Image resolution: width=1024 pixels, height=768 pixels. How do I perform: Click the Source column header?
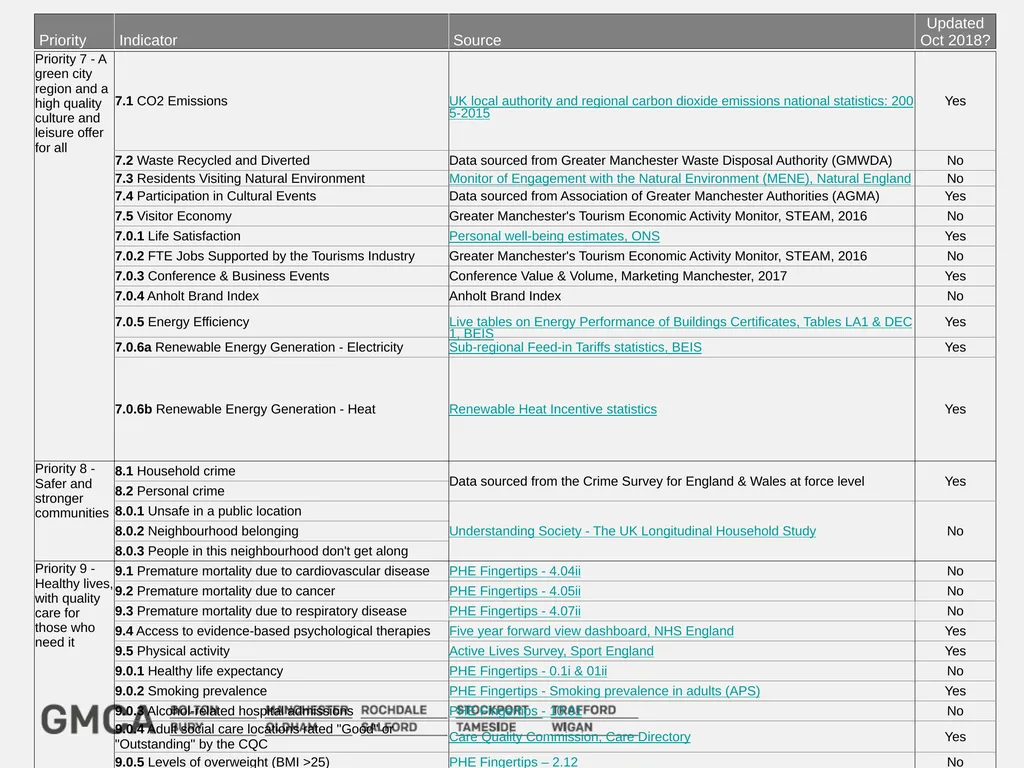[x=682, y=32]
